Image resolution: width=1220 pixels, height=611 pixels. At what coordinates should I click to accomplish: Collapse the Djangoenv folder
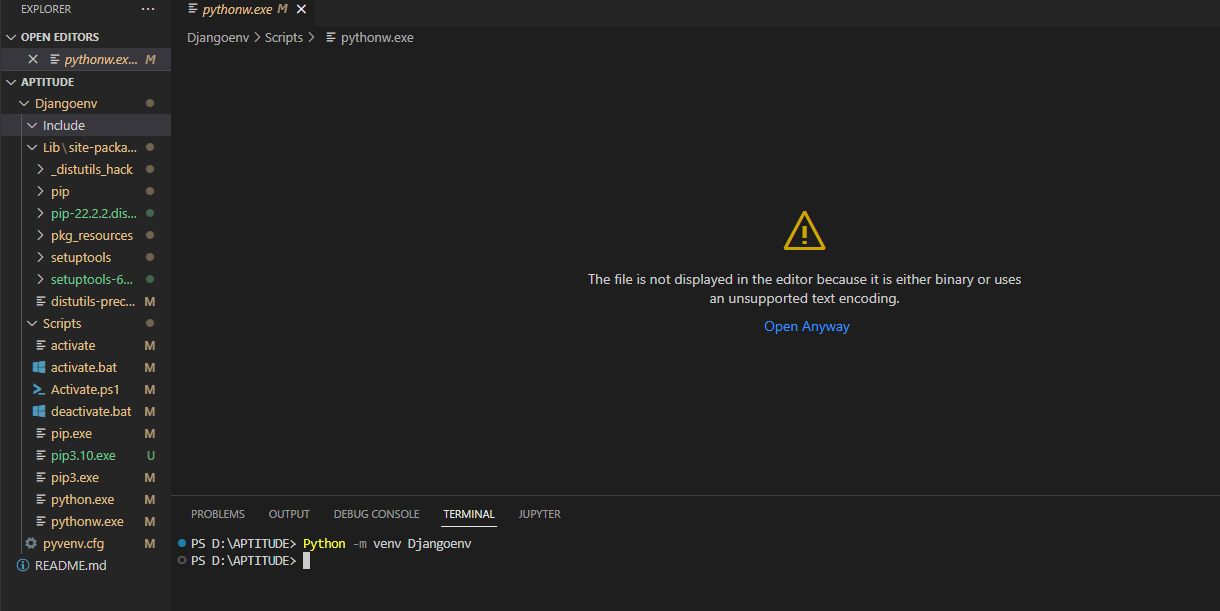point(24,103)
